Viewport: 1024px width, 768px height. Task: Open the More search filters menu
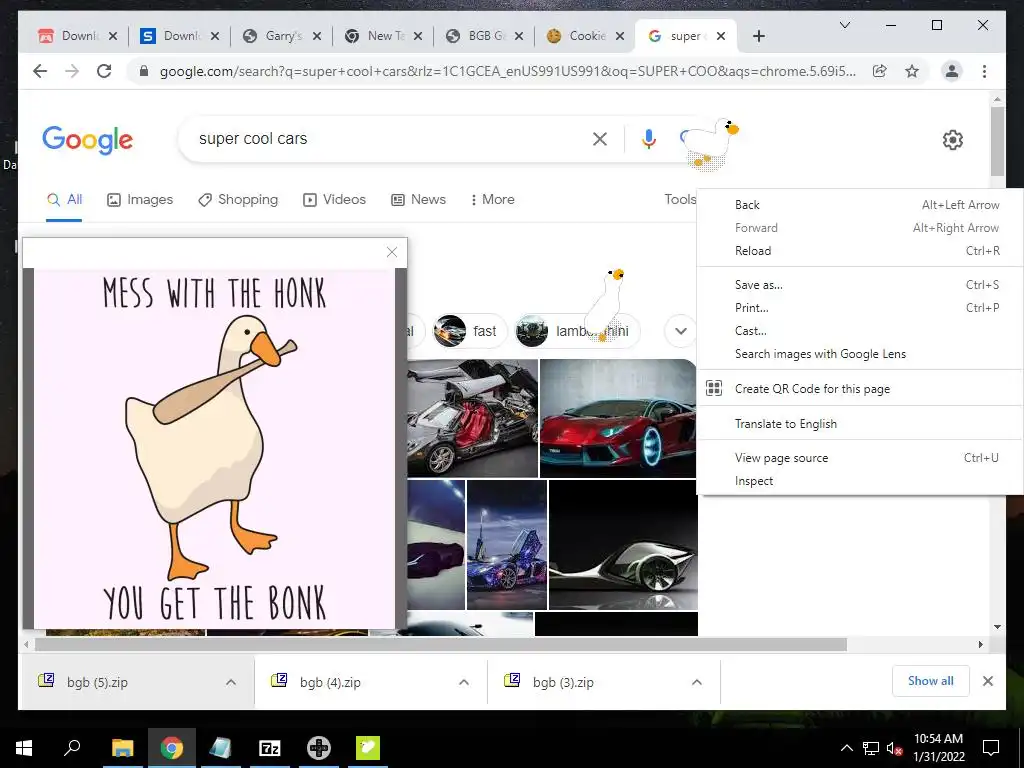click(x=492, y=199)
